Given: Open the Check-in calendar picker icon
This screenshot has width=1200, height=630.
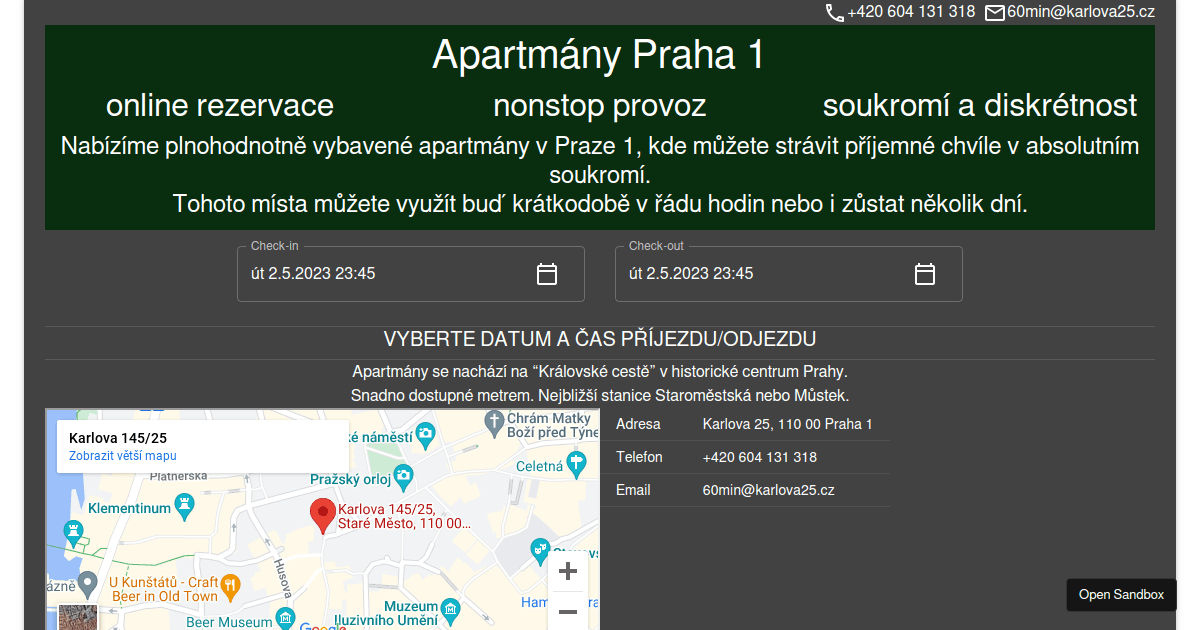Looking at the screenshot, I should 547,274.
